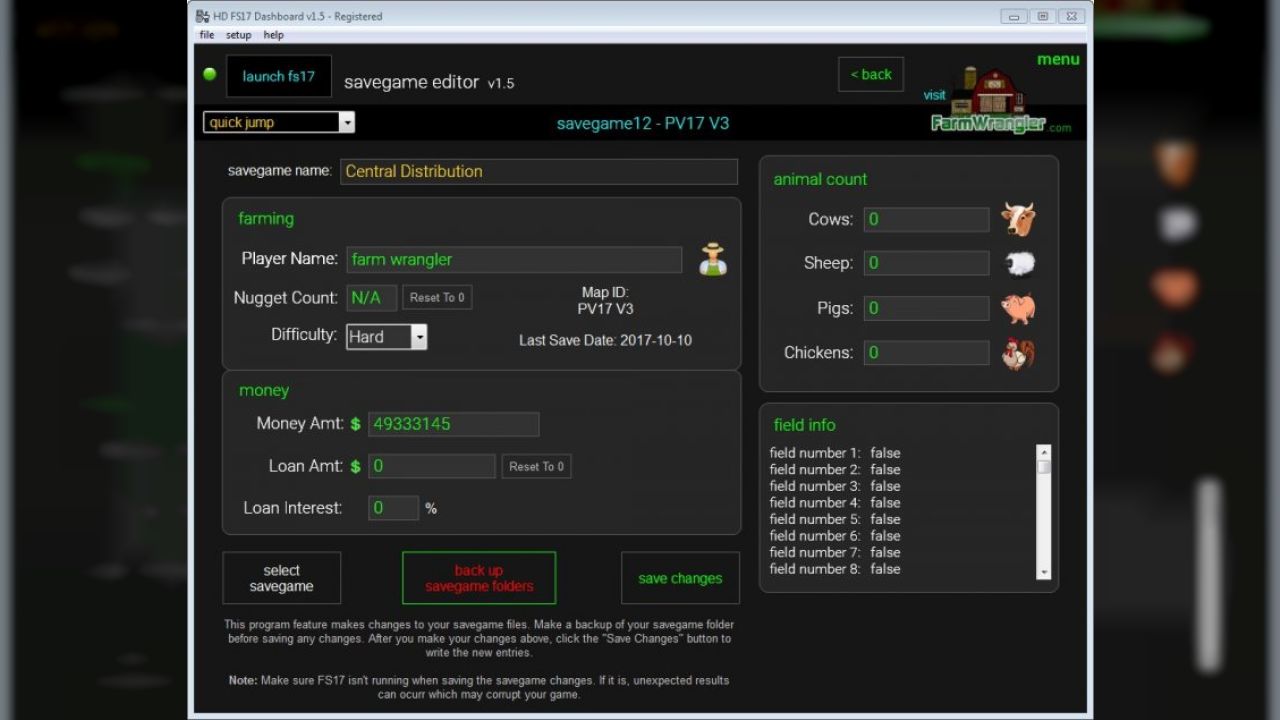Click the farmer avatar icon next to Player Name

pos(713,260)
